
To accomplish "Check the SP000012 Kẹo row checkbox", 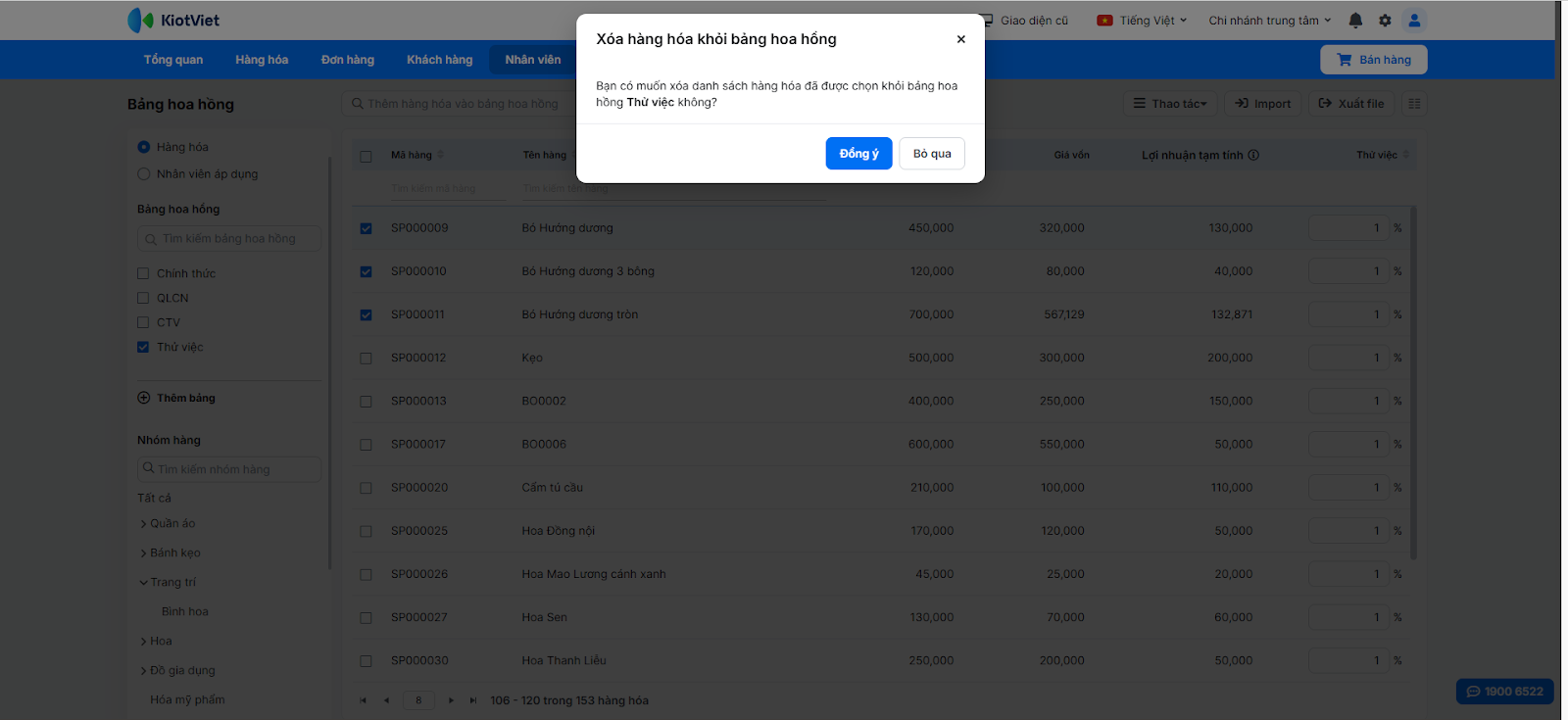I will coord(366,359).
